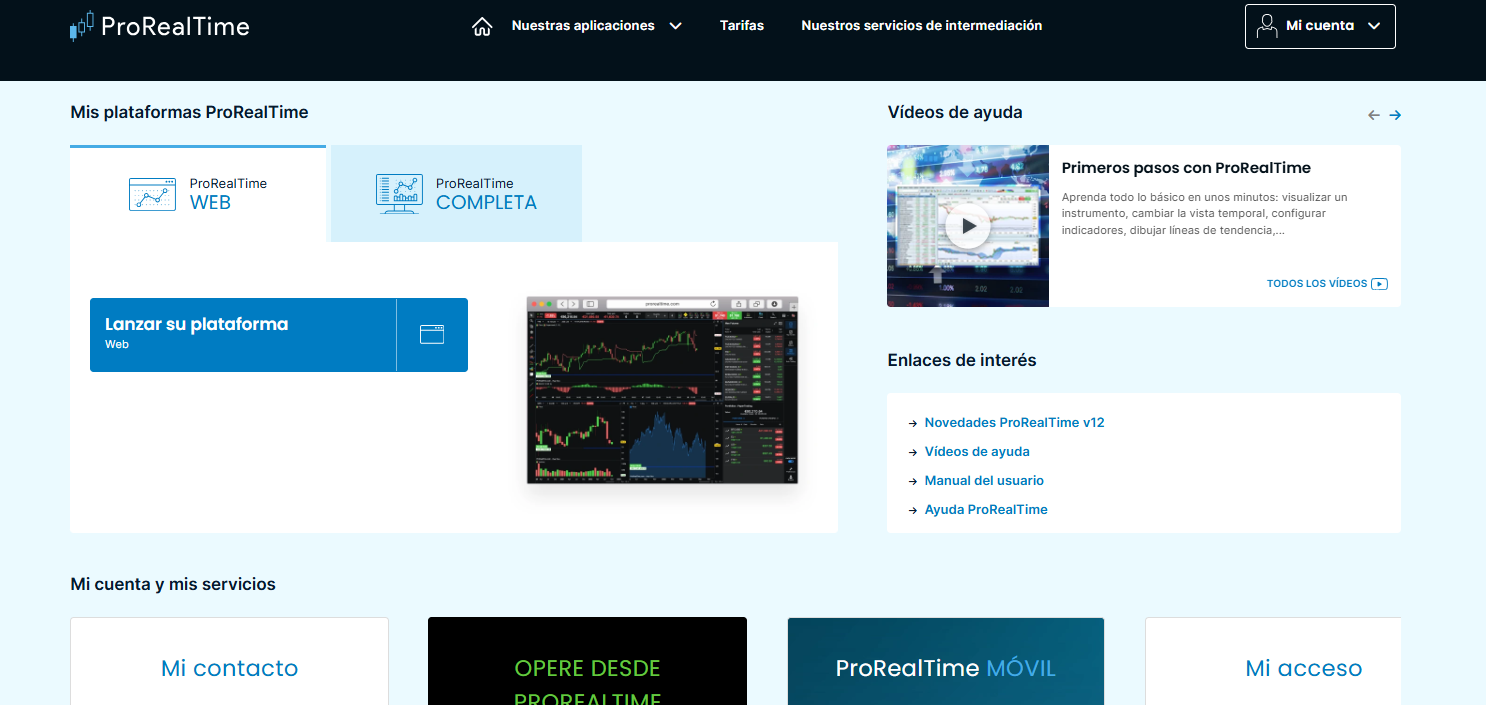Open the OPERE DESDE PROREALTIME card
1486x705 pixels.
[x=587, y=662]
